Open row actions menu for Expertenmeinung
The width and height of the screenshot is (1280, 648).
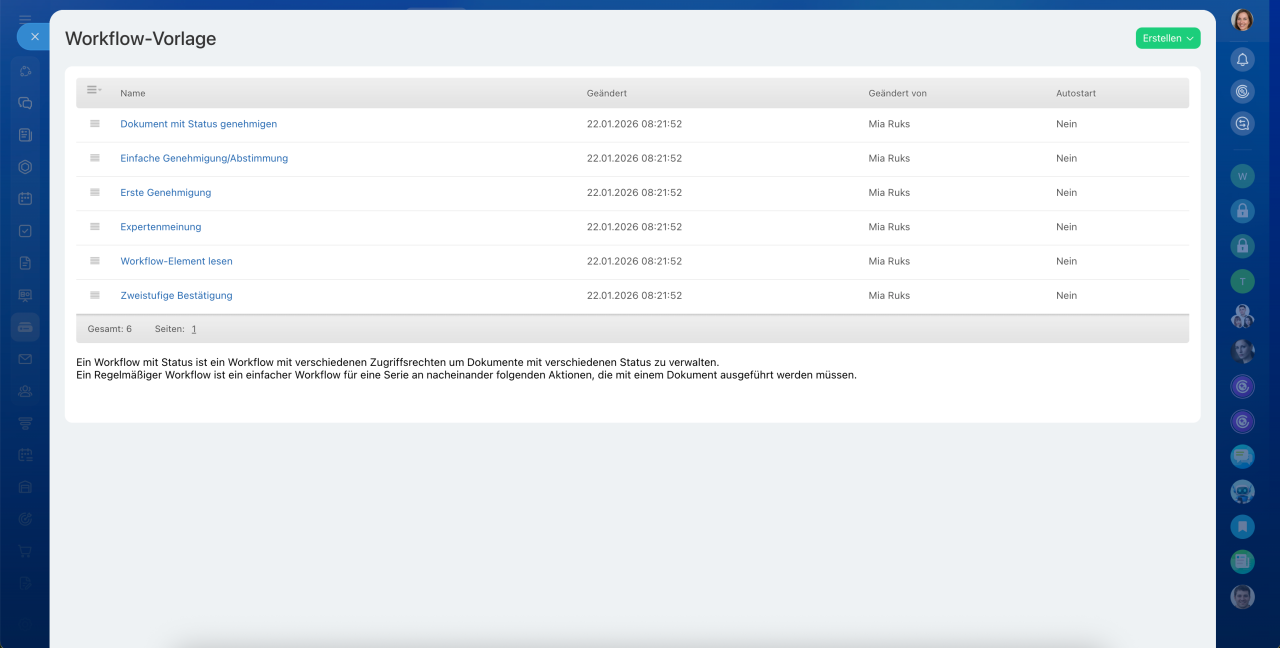95,227
